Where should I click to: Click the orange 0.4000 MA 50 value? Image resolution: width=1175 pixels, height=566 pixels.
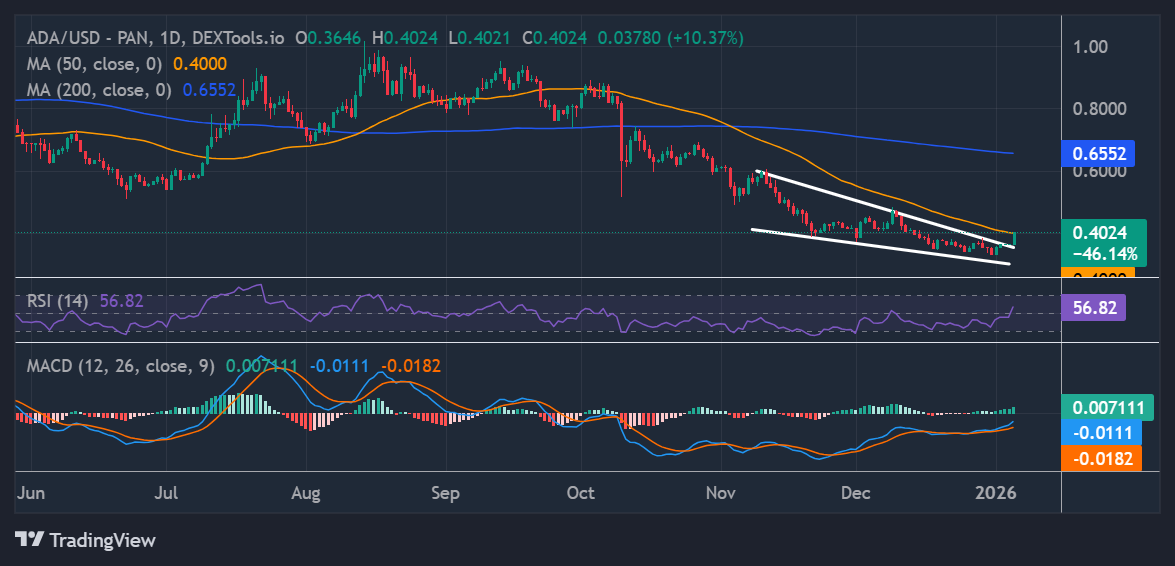200,63
